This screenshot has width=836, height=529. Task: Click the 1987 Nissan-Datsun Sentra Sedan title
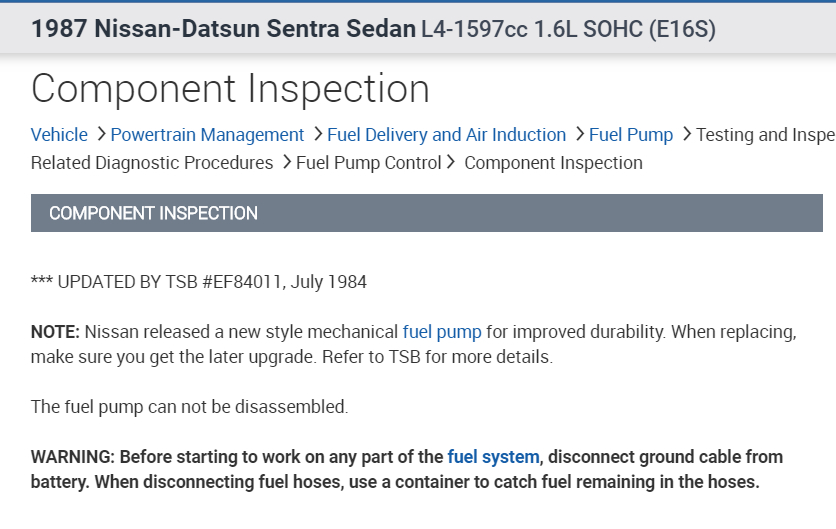223,29
